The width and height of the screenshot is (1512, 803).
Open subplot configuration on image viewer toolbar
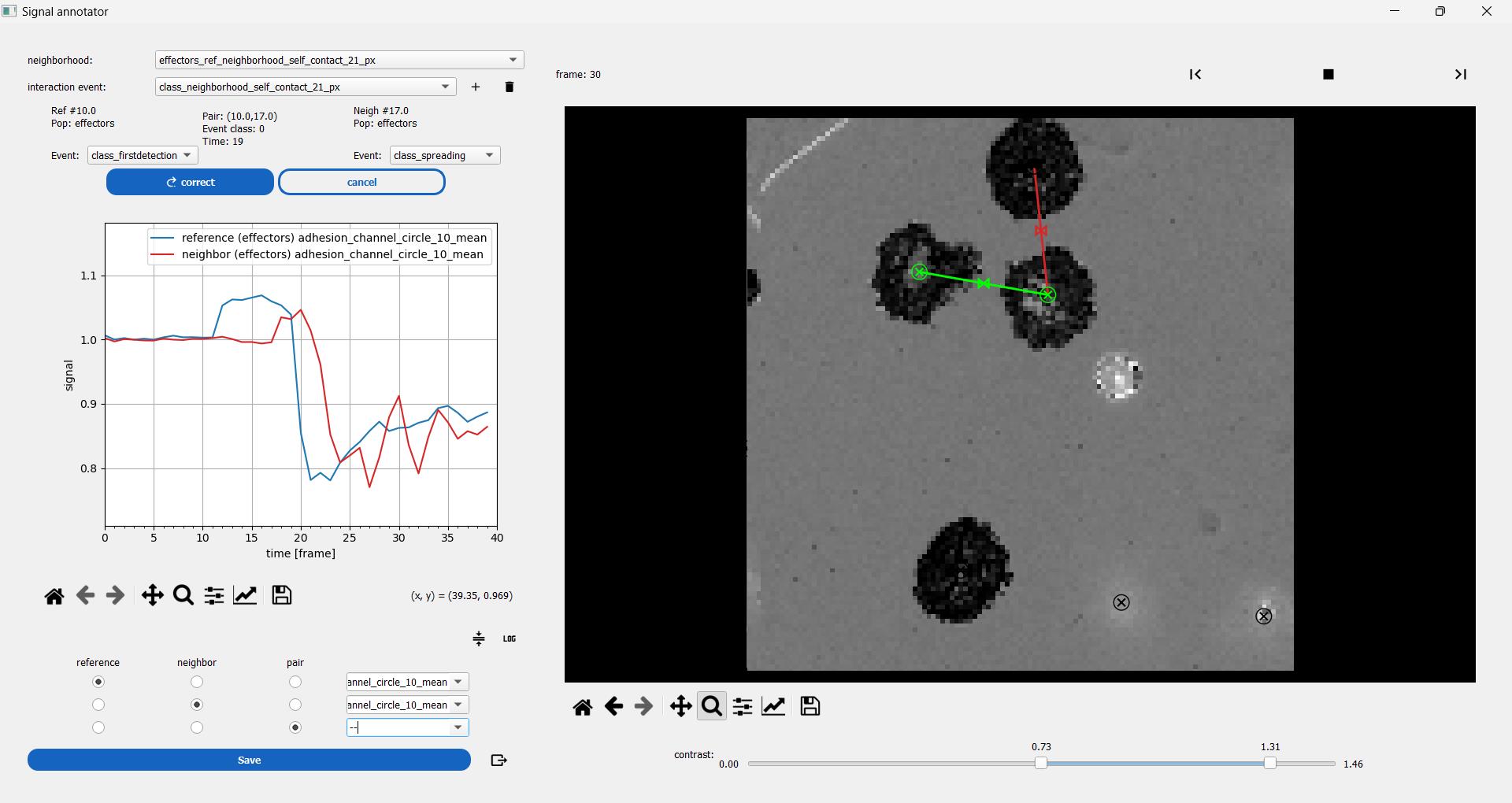click(x=743, y=706)
